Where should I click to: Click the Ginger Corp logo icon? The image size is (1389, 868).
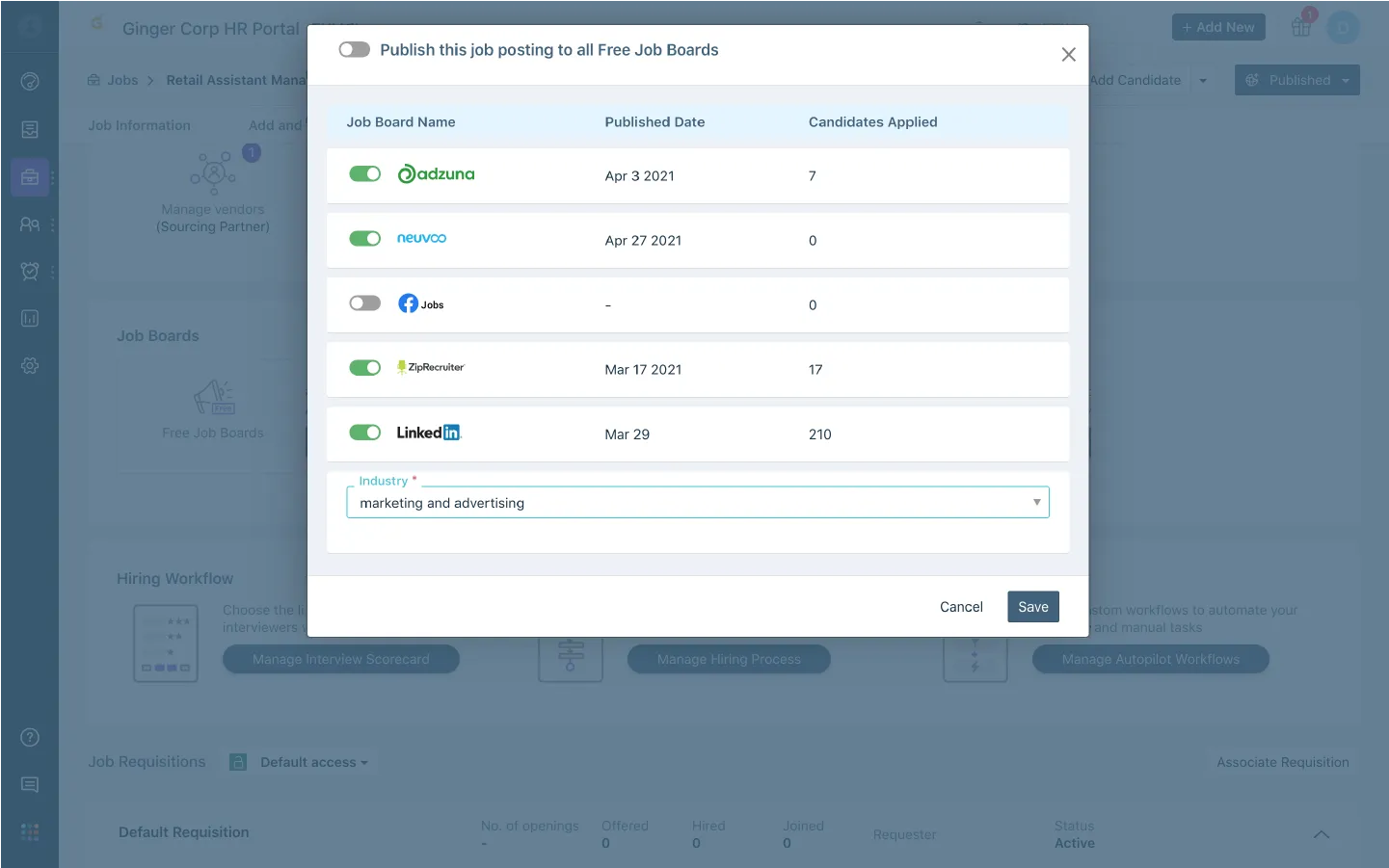[97, 22]
